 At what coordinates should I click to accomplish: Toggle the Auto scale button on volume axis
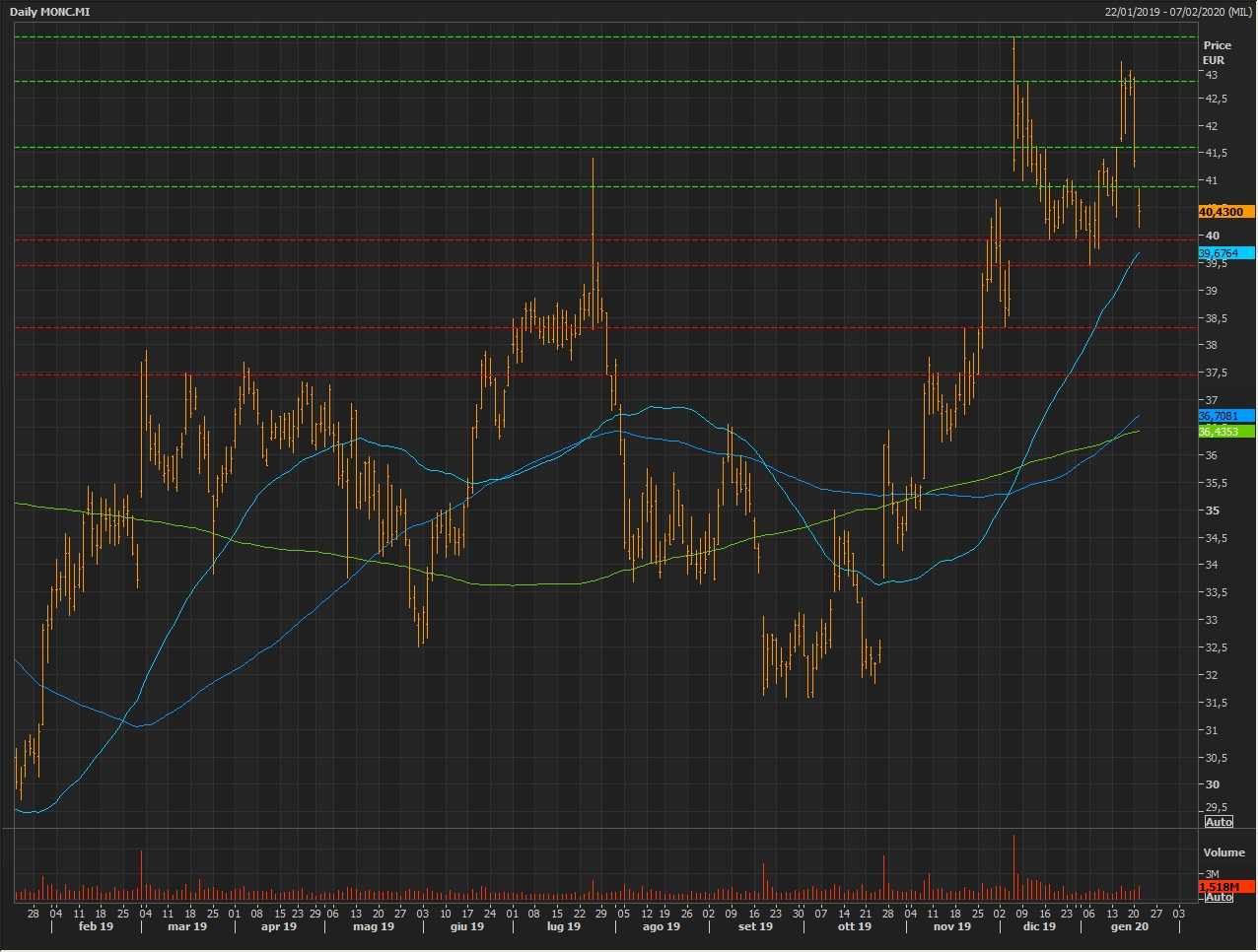pyautogui.click(x=1219, y=898)
